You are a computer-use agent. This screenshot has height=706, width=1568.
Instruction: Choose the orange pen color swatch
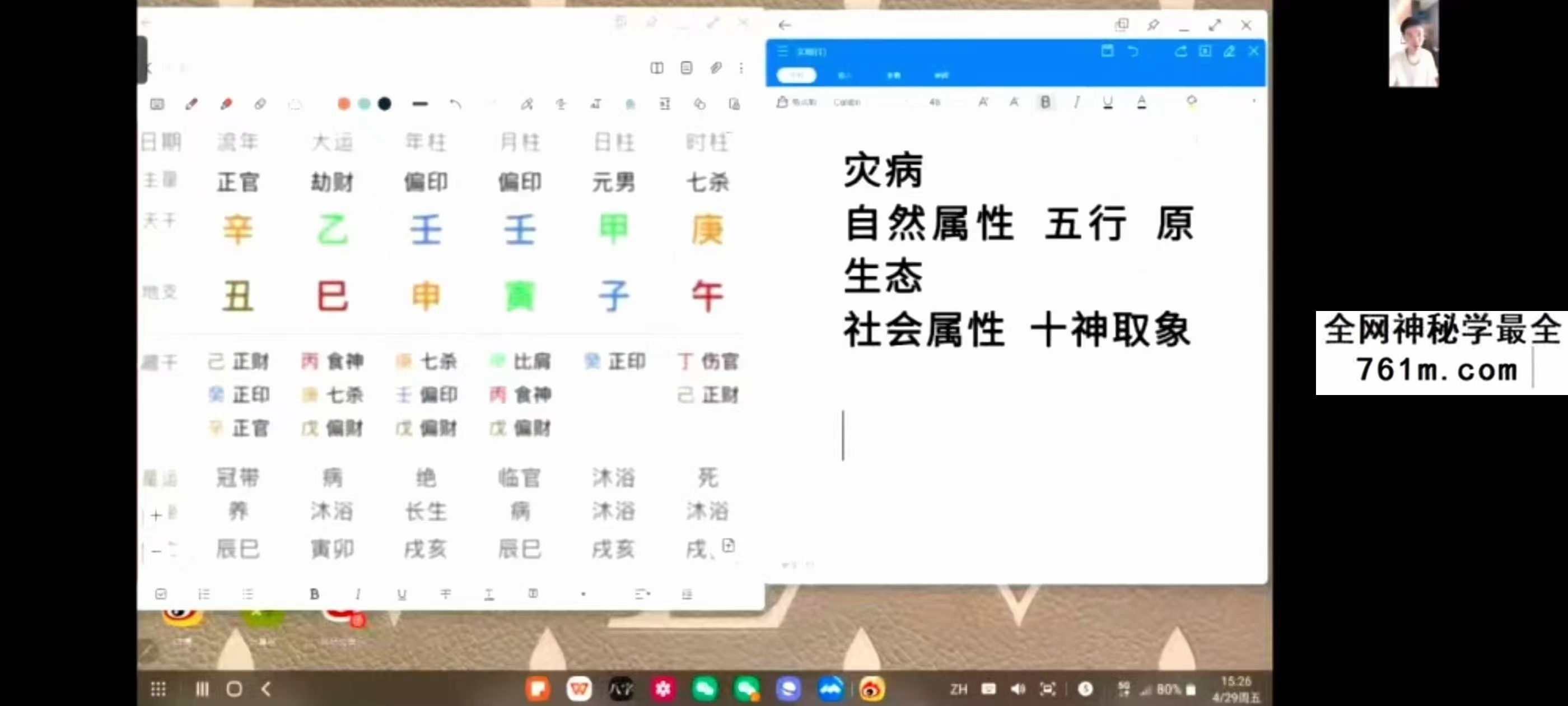click(x=344, y=104)
